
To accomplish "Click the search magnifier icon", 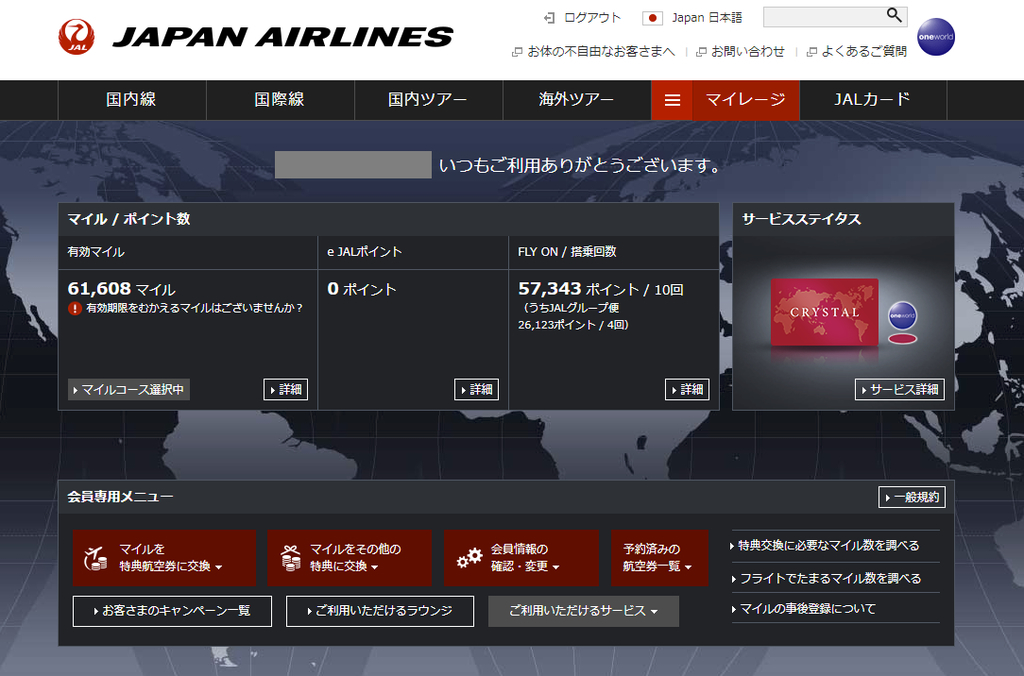I will pos(894,15).
